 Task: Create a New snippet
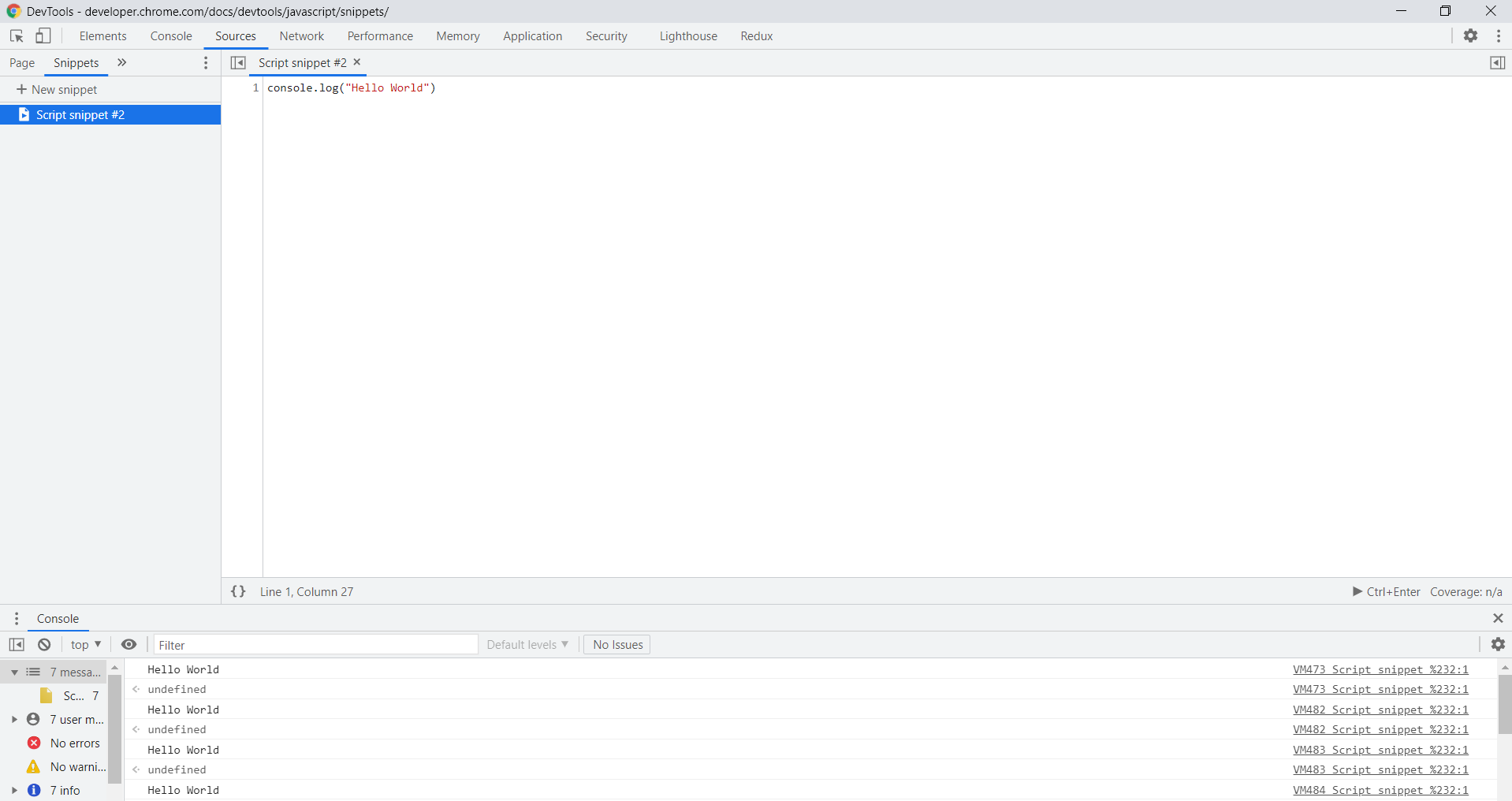coord(64,89)
